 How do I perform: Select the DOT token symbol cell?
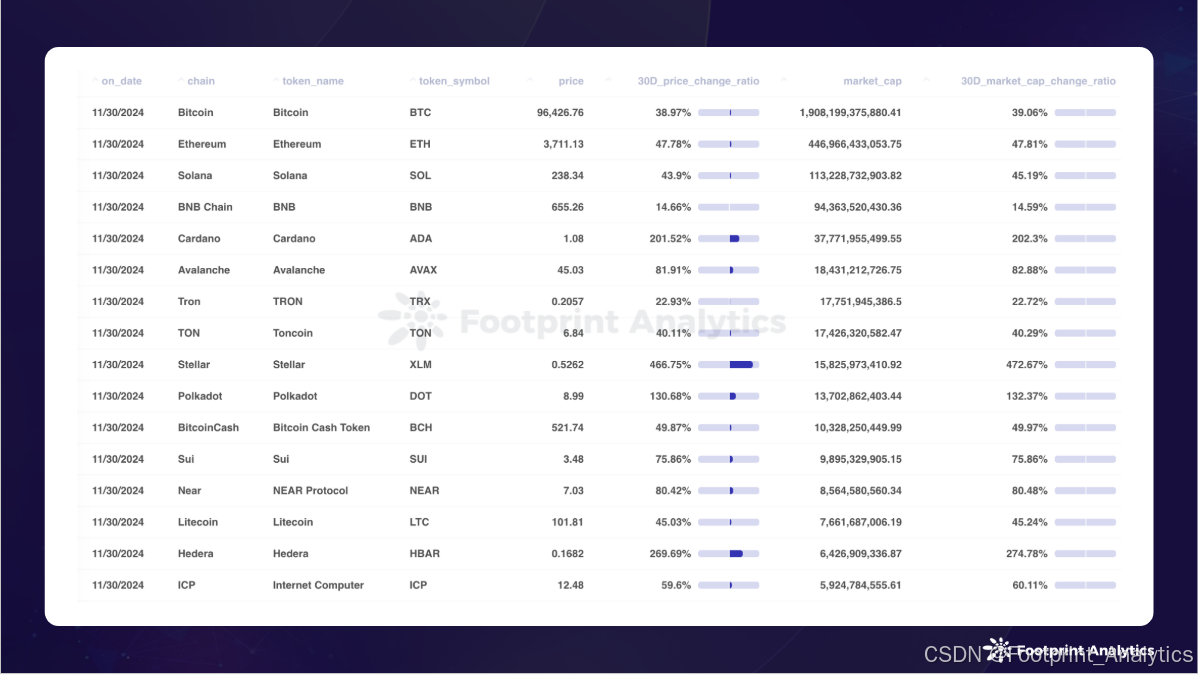click(420, 396)
